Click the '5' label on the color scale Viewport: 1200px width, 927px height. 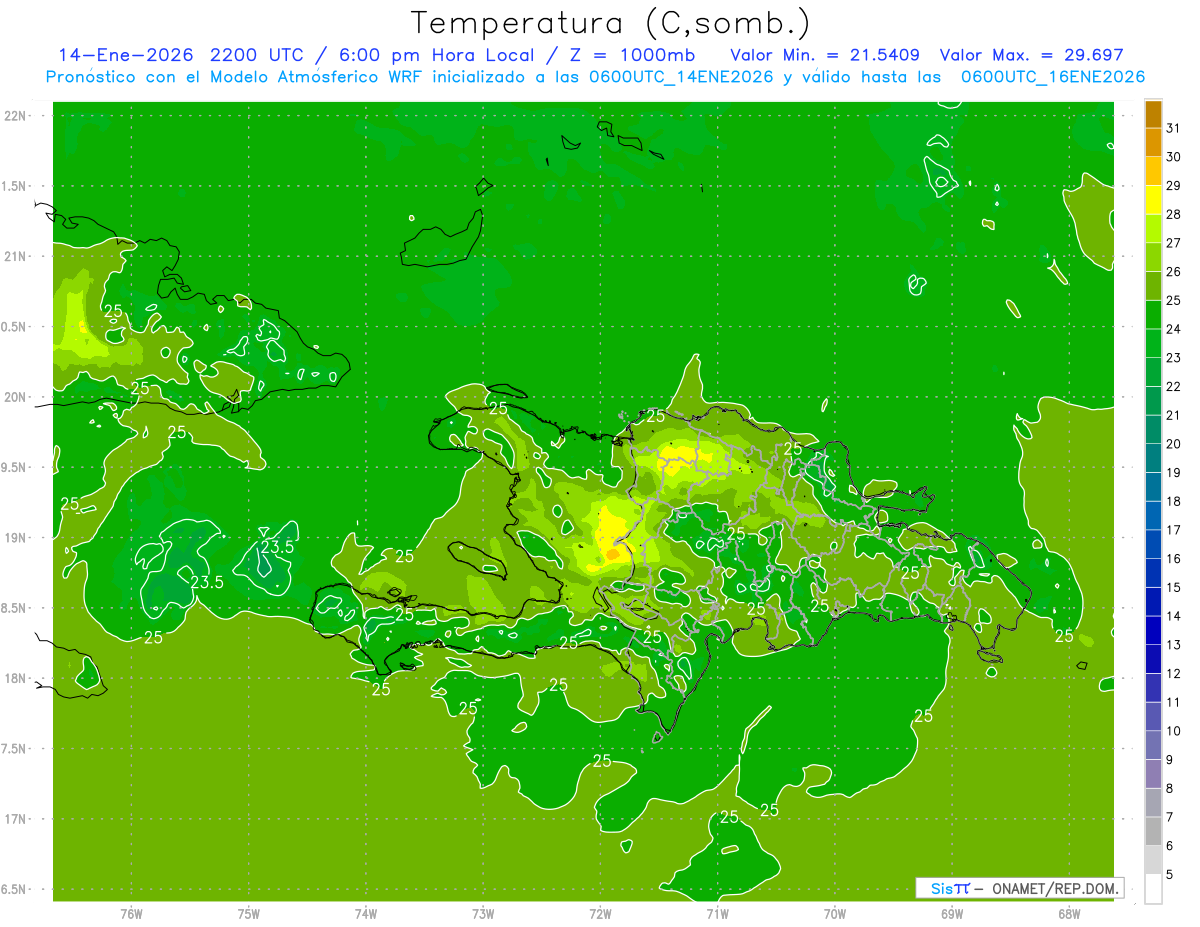coord(1170,875)
